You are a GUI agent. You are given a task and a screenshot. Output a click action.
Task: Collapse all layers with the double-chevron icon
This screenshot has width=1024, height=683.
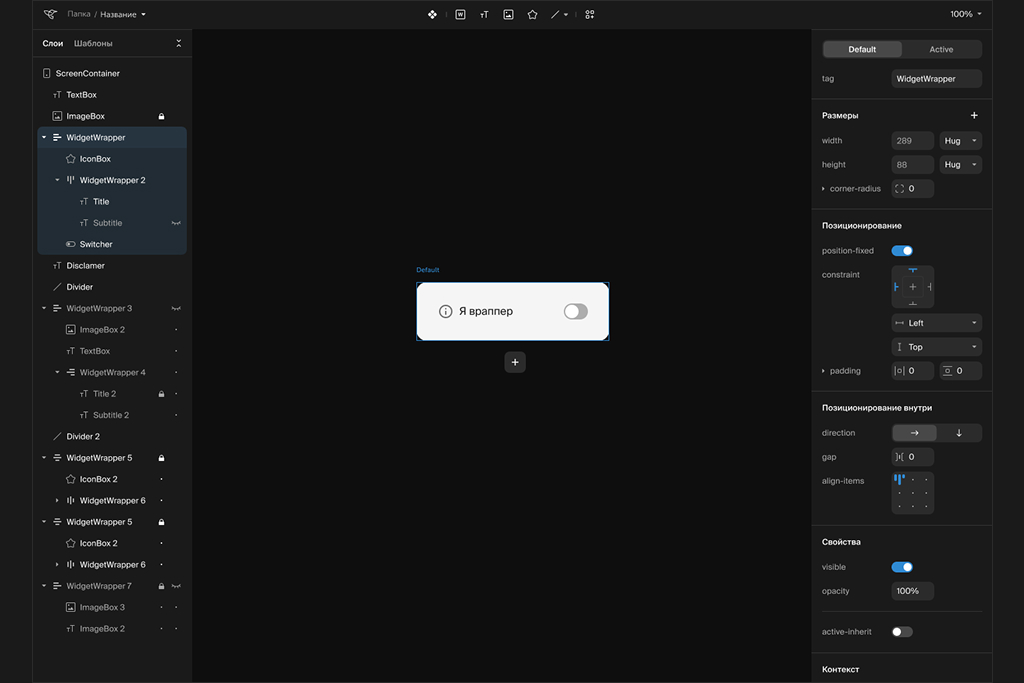[x=178, y=44]
